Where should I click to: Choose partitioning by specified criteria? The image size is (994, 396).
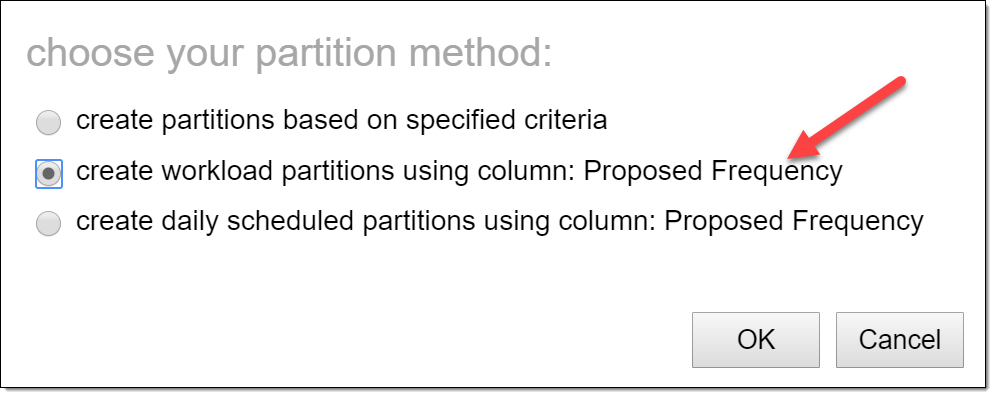point(49,122)
